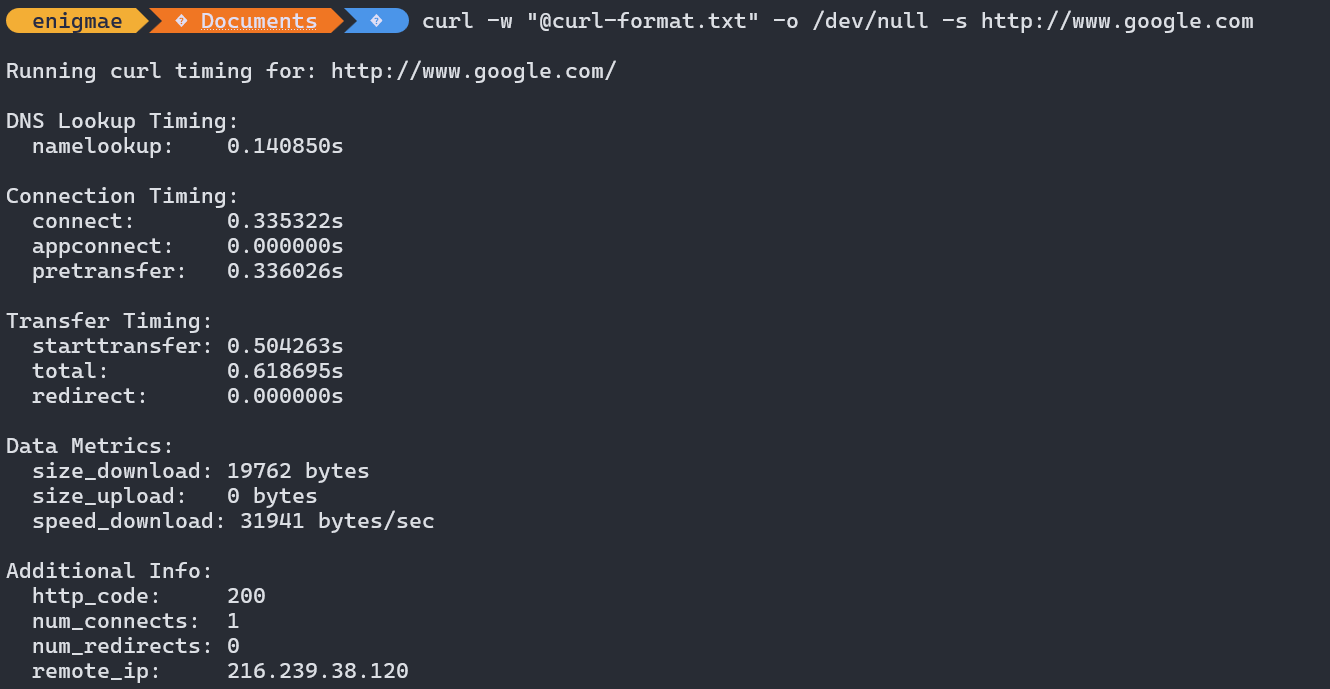Click the total time value 0.618695s
Viewport: 1330px width, 689px height.
coord(285,371)
